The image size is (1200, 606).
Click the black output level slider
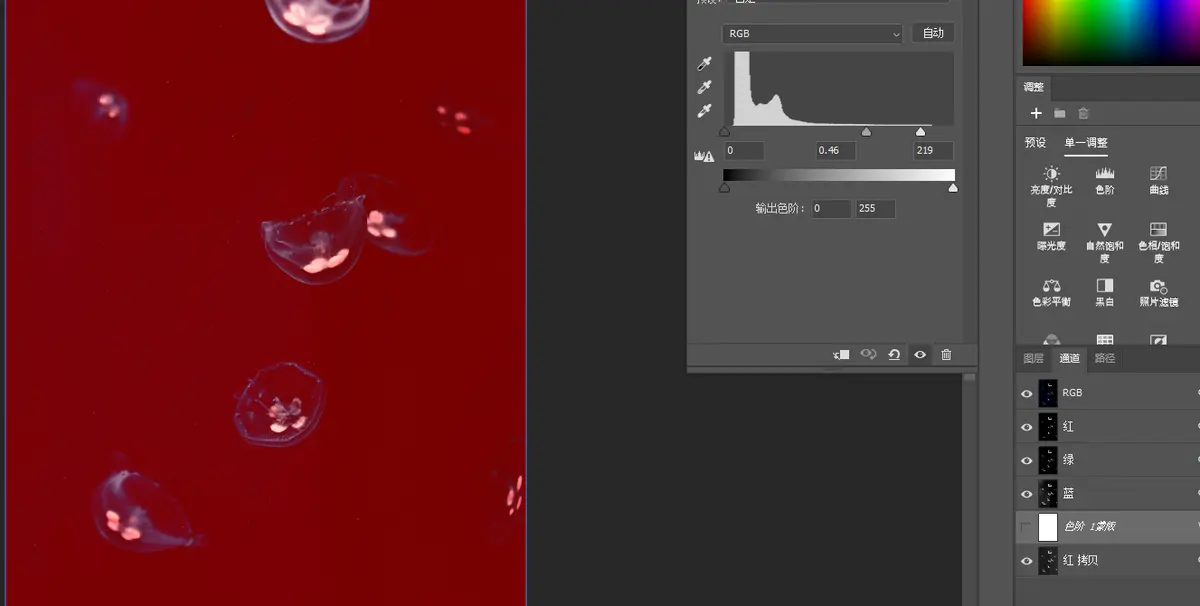click(724, 188)
